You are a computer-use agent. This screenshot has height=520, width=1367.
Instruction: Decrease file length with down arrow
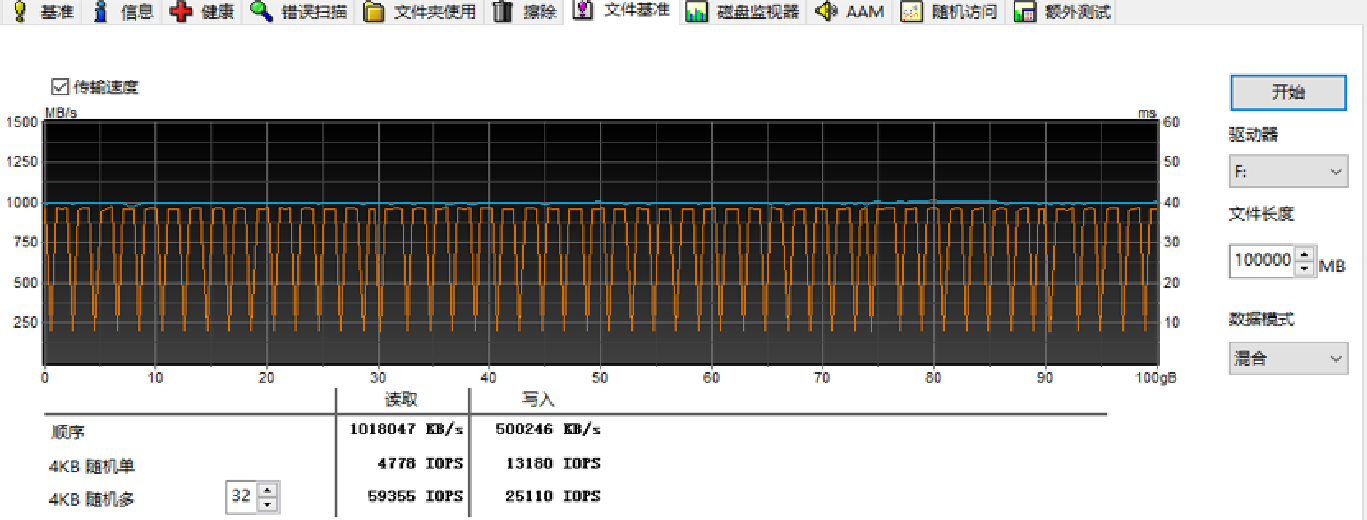pyautogui.click(x=1304, y=269)
